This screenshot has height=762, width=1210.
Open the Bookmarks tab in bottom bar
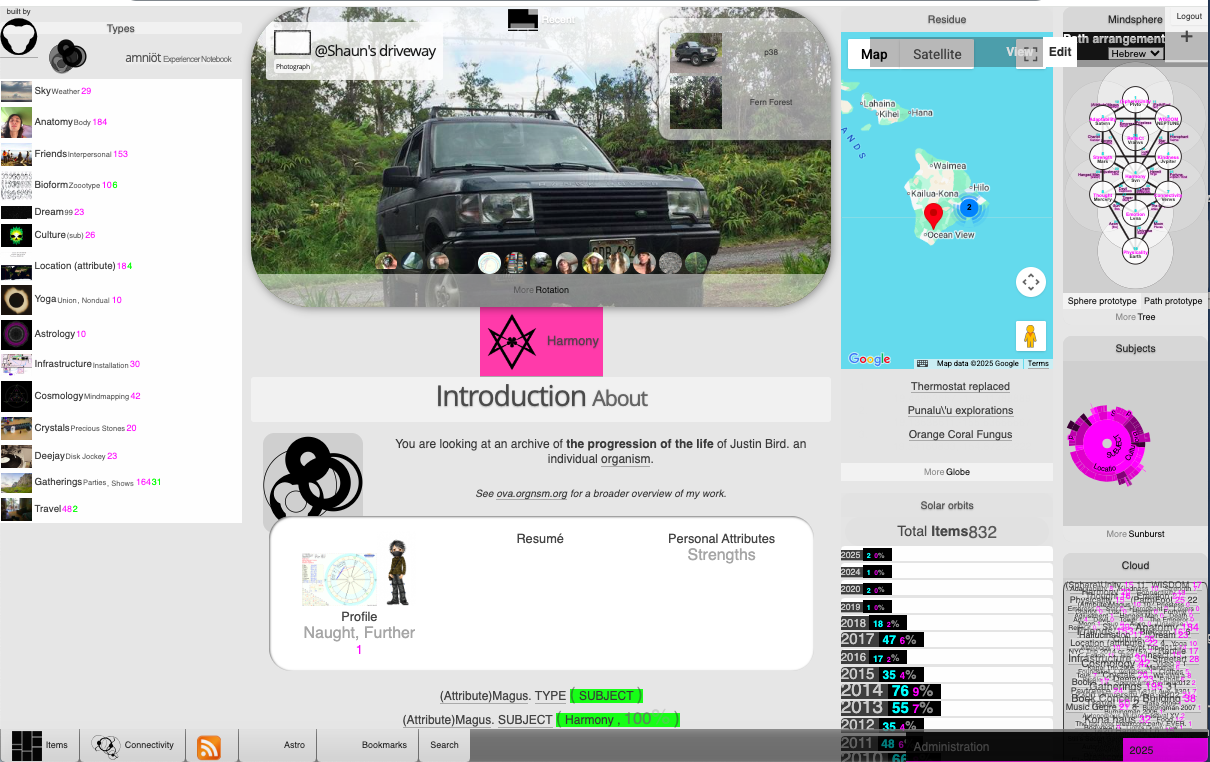(384, 745)
